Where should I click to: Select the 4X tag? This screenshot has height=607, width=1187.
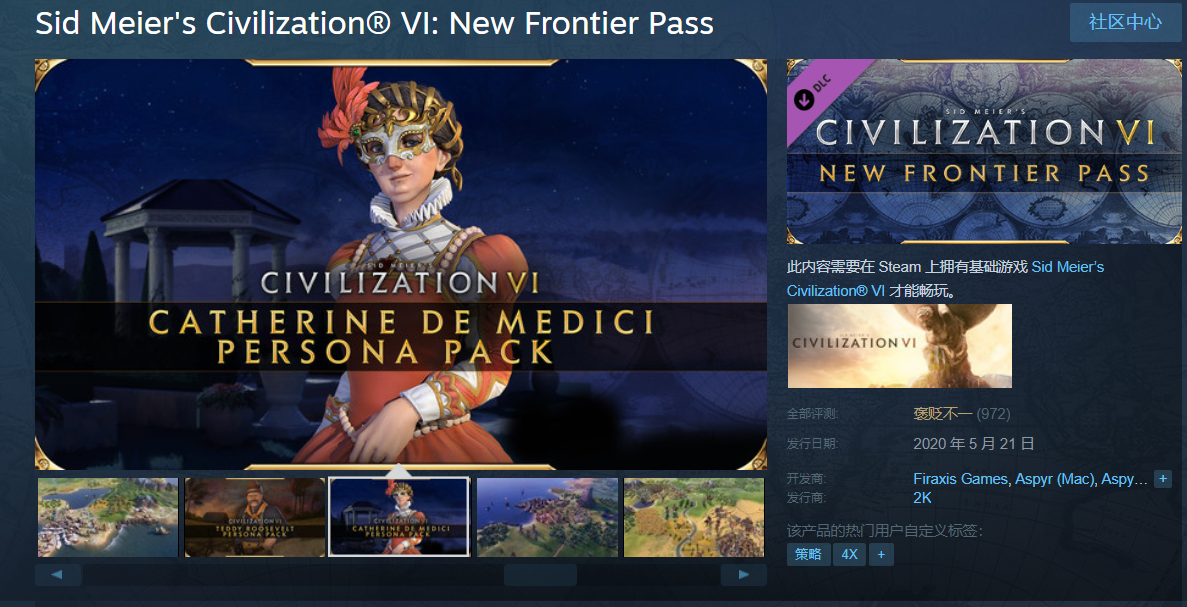pyautogui.click(x=849, y=555)
